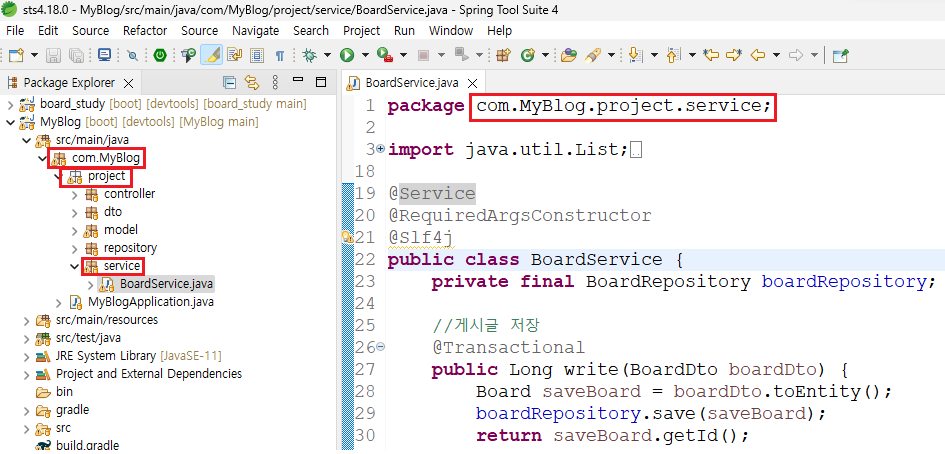Open the terminal monitor toolbar icon
Viewport: 945px width, 454px height.
pos(104,55)
